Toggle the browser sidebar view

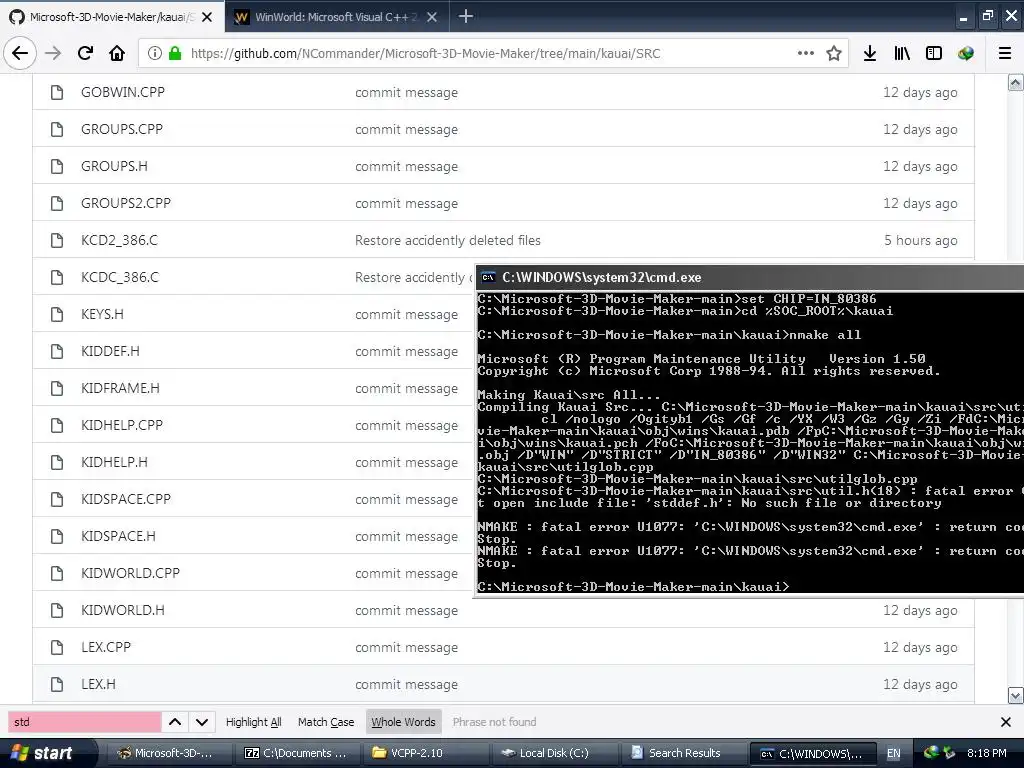pyautogui.click(x=934, y=53)
